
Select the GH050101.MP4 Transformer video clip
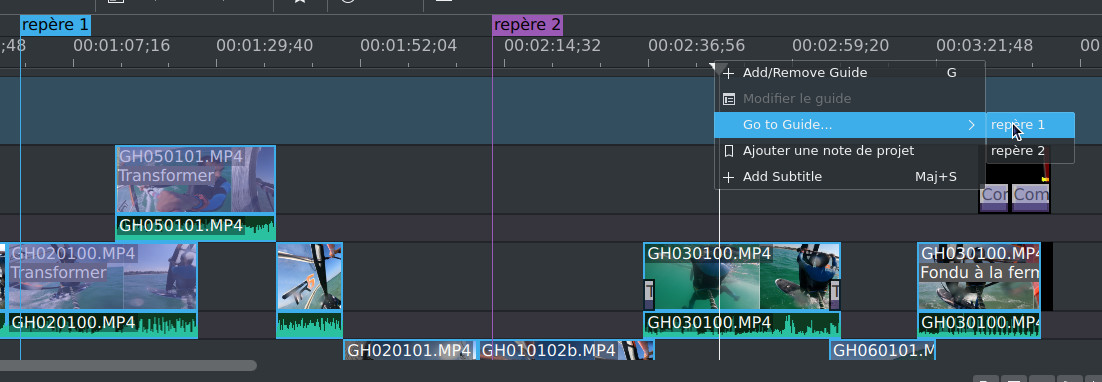point(195,180)
